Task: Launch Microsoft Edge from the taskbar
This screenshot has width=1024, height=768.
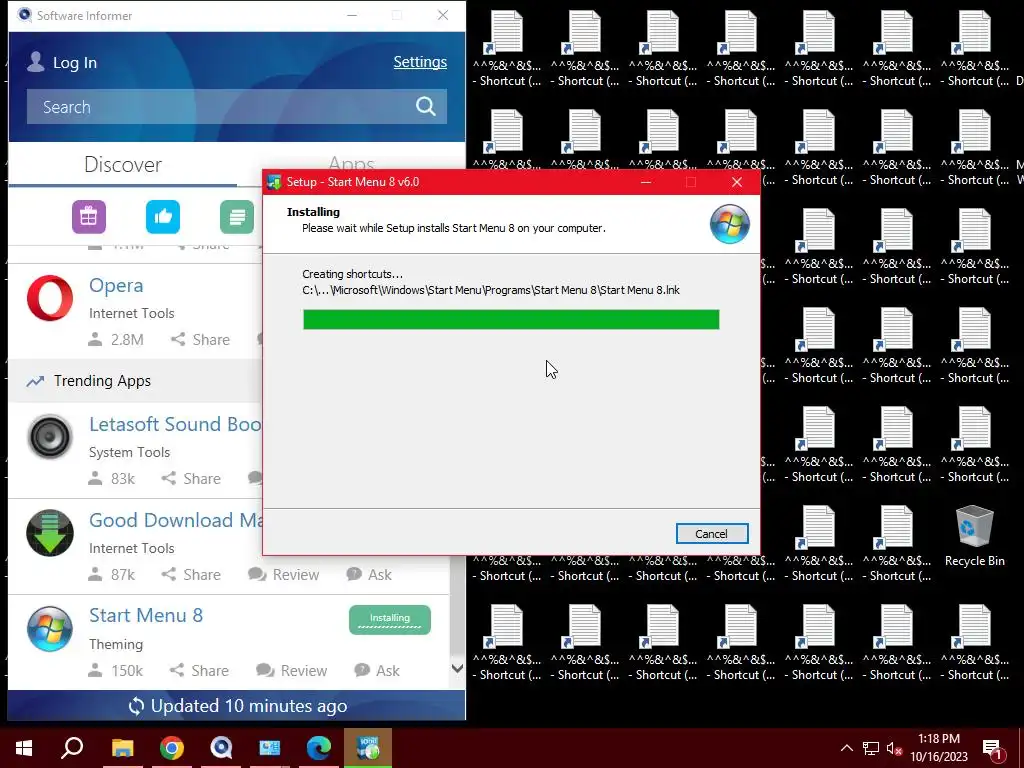Action: 319,748
